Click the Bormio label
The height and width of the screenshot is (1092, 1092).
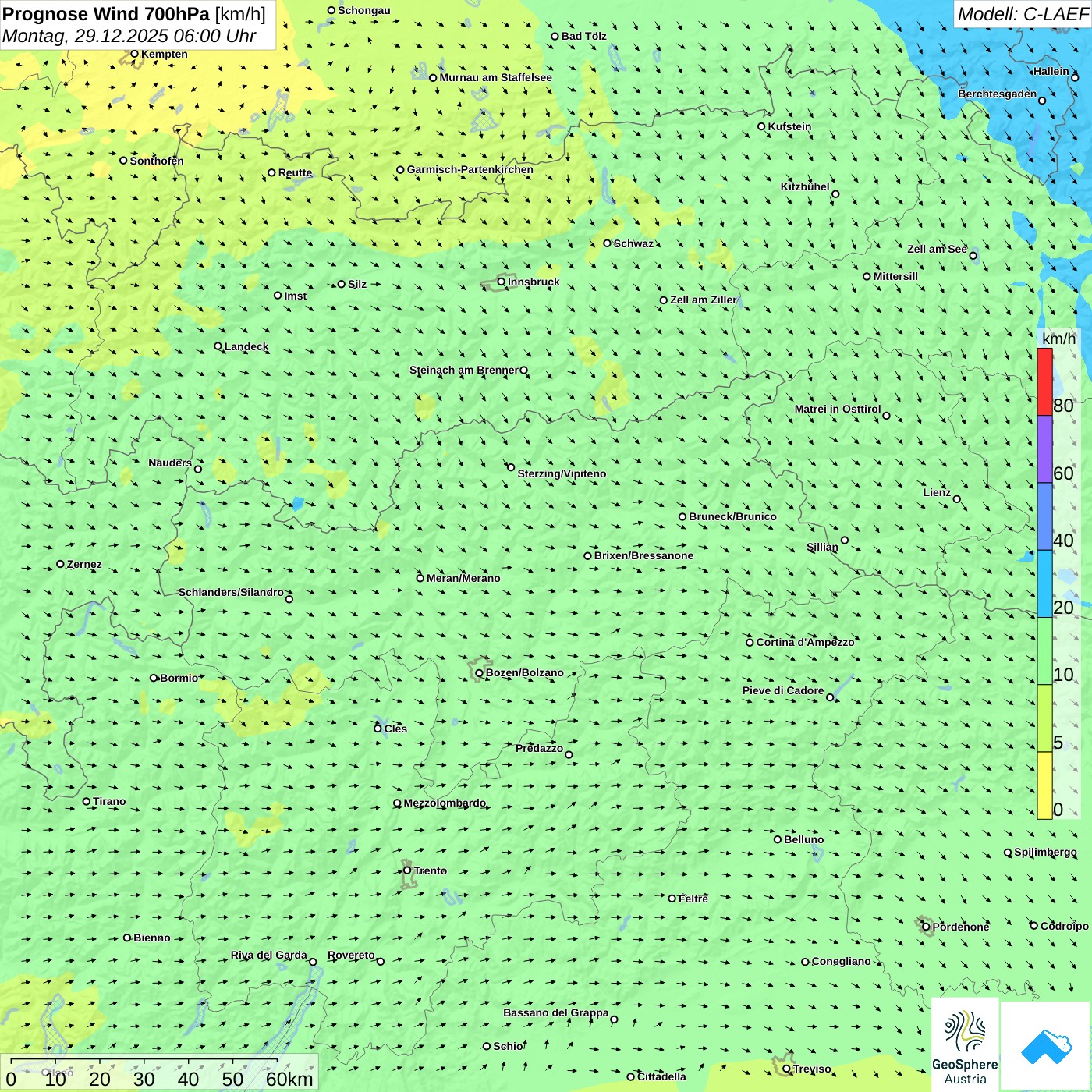(x=179, y=678)
